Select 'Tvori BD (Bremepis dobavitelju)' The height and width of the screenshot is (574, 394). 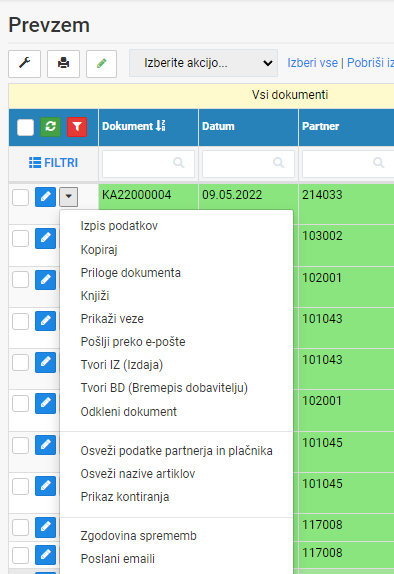[164, 388]
